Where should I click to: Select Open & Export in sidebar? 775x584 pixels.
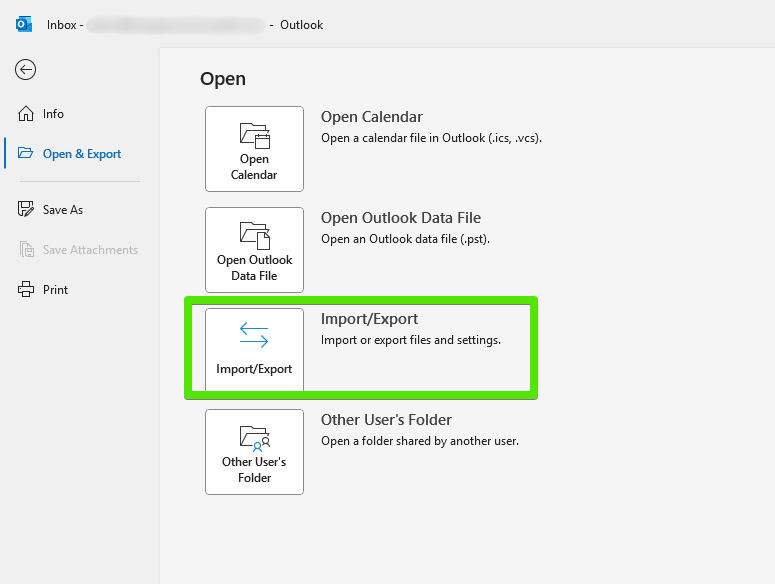click(79, 154)
